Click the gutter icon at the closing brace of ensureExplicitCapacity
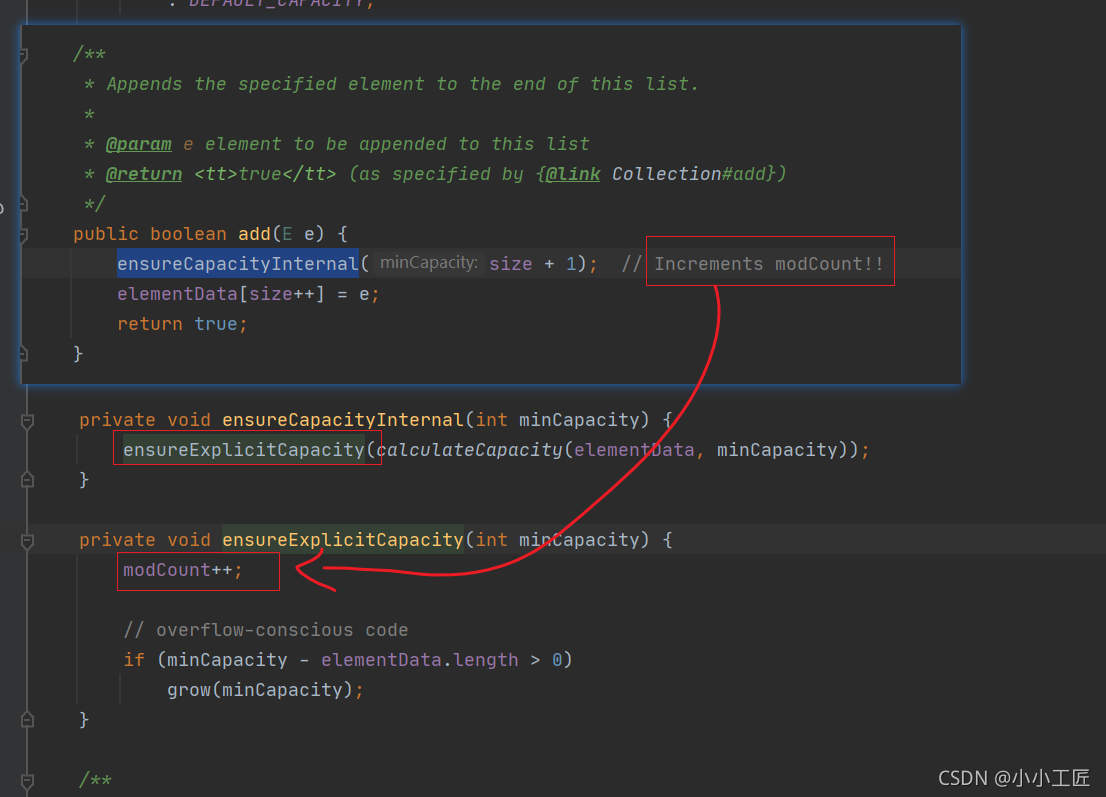The image size is (1106, 797). [x=27, y=718]
